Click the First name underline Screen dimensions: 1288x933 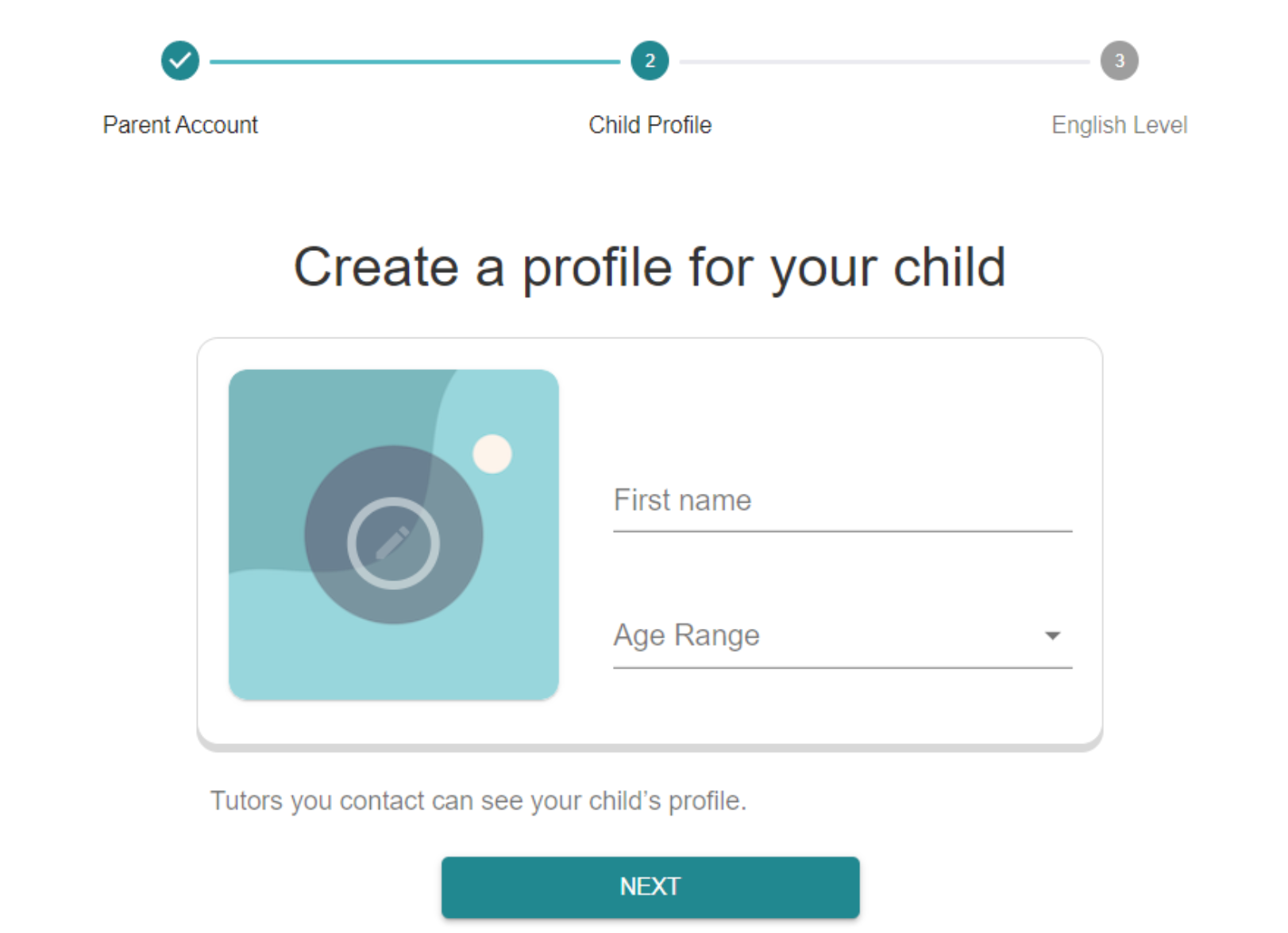click(842, 531)
